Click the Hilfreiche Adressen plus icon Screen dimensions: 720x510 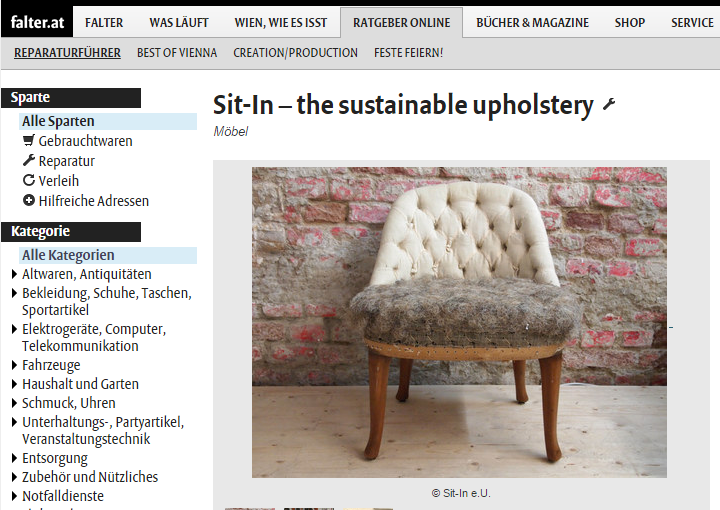pyautogui.click(x=29, y=201)
